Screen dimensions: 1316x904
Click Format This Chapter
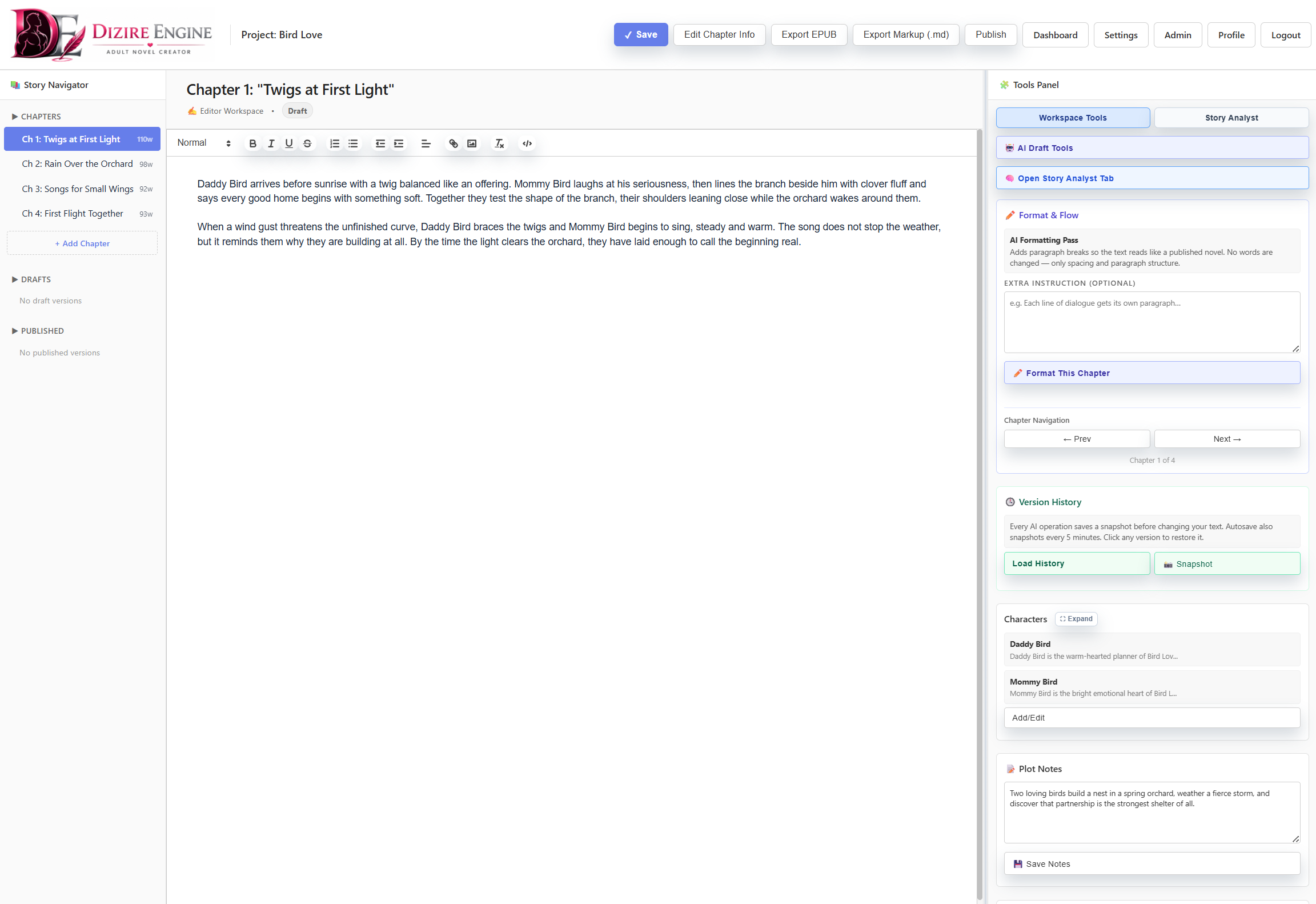(1152, 373)
